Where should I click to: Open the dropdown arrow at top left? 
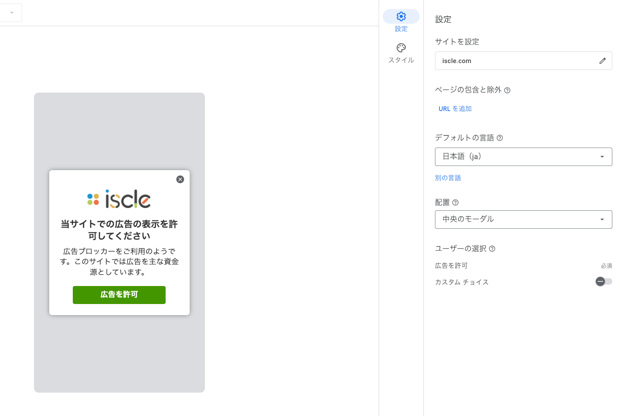tap(11, 13)
